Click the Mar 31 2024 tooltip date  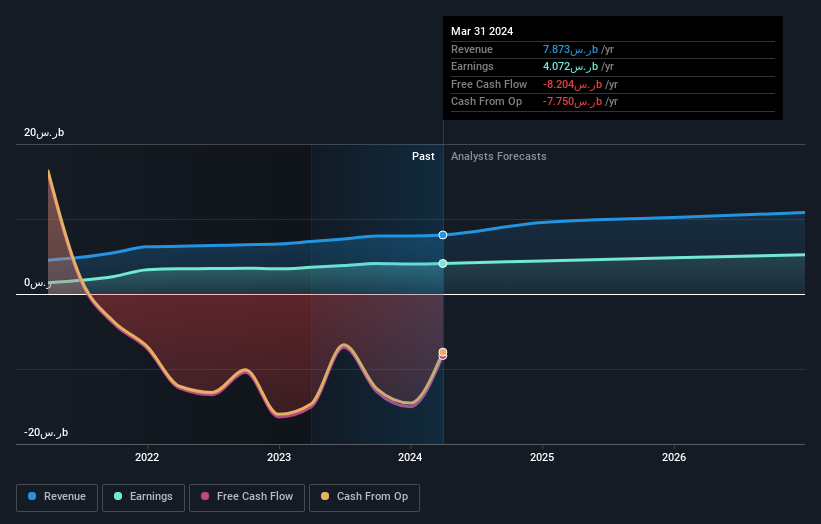[482, 31]
